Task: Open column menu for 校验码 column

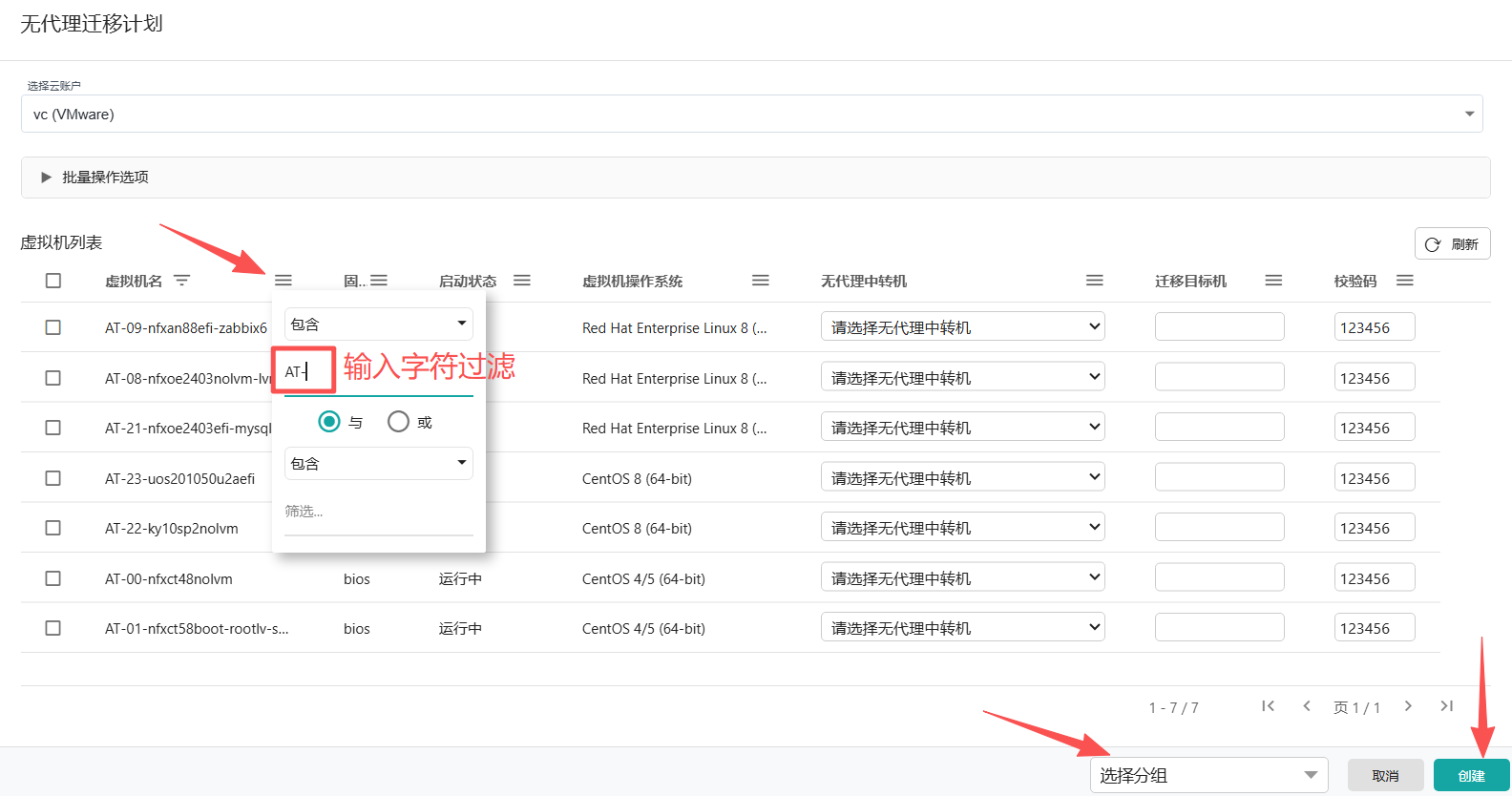Action: pyautogui.click(x=1405, y=281)
